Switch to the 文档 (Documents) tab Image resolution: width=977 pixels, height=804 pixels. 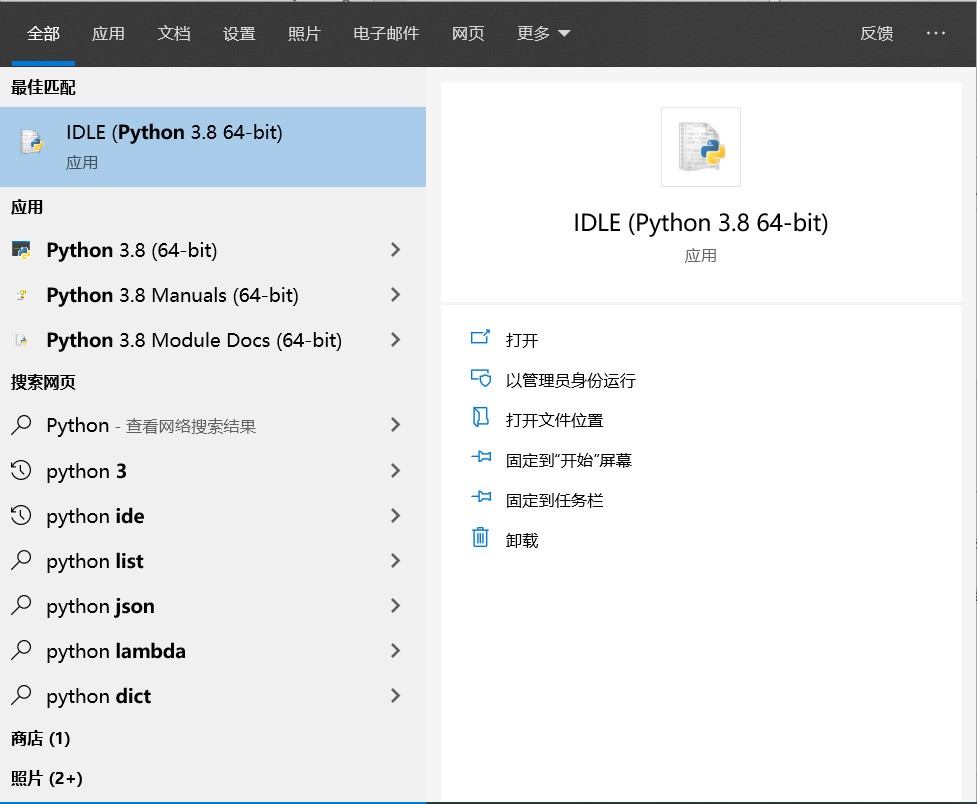[174, 33]
